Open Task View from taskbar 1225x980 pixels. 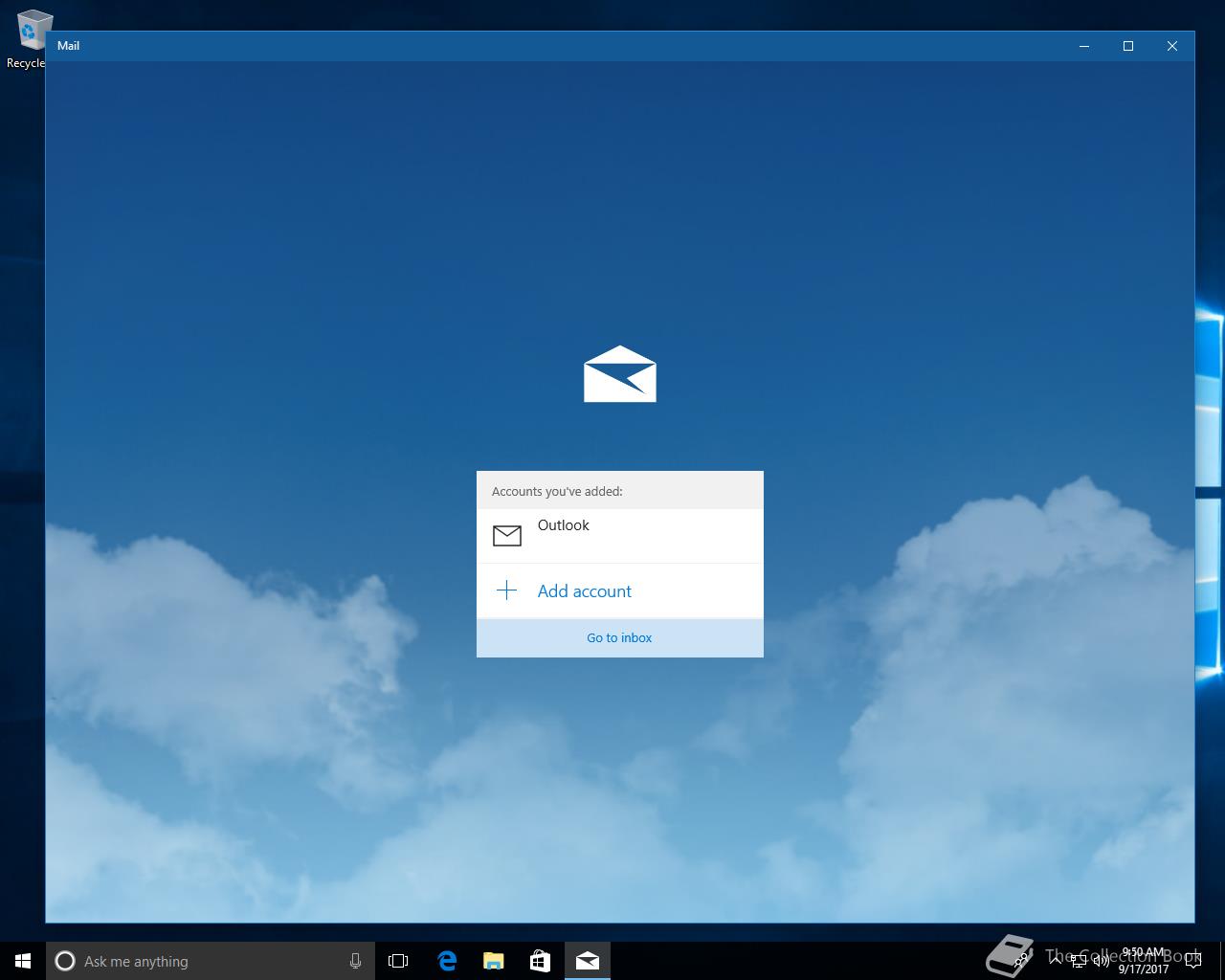pos(398,961)
